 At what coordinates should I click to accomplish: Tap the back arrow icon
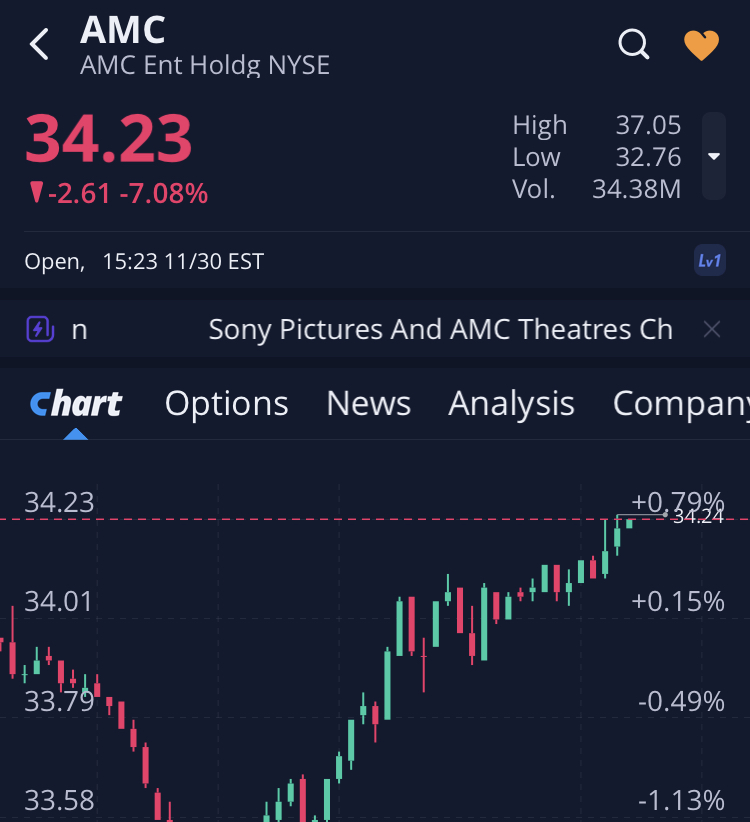click(39, 45)
